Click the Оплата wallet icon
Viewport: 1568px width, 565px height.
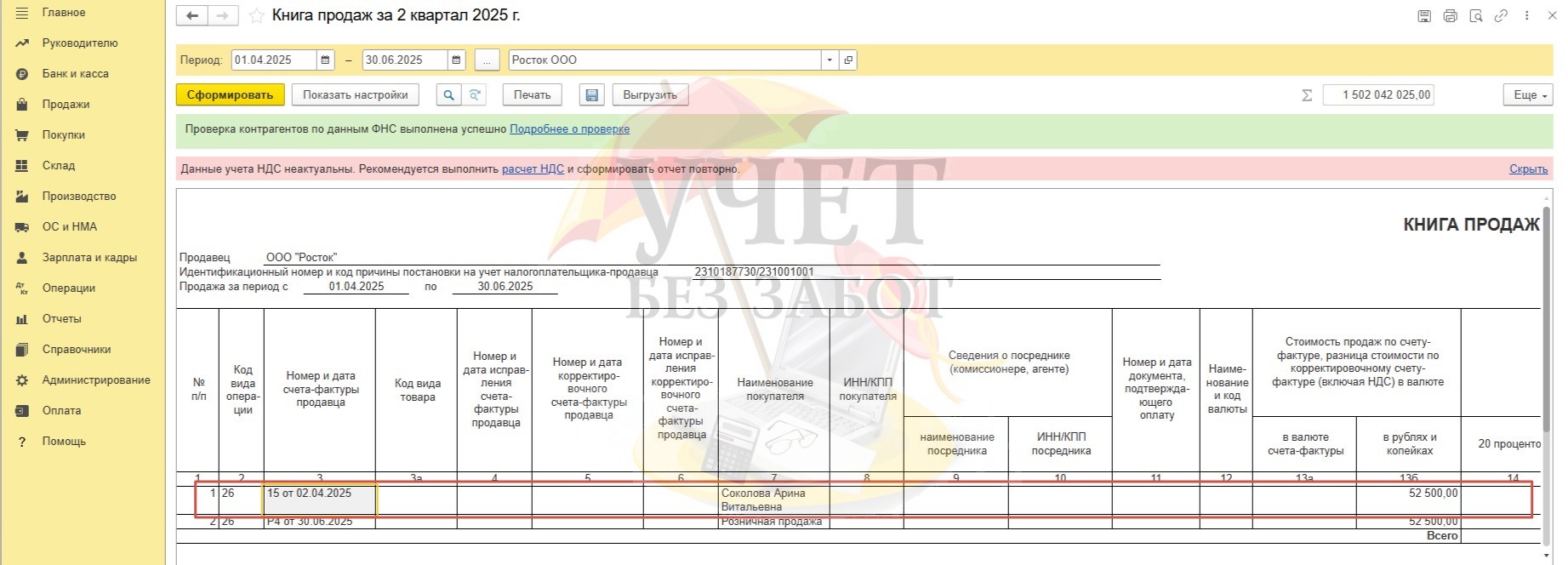click(22, 411)
